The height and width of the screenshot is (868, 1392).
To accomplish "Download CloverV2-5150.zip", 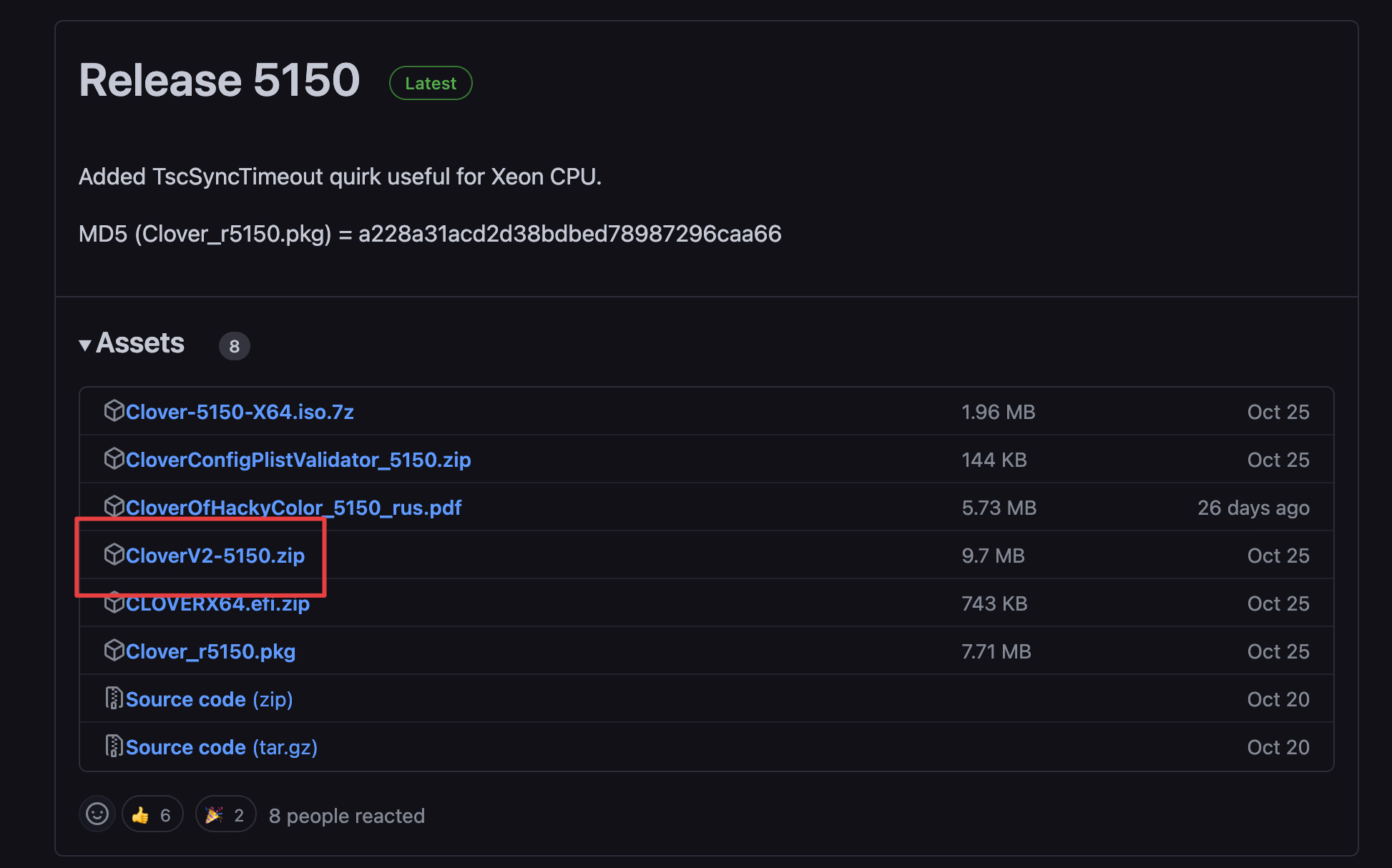I will tap(215, 556).
